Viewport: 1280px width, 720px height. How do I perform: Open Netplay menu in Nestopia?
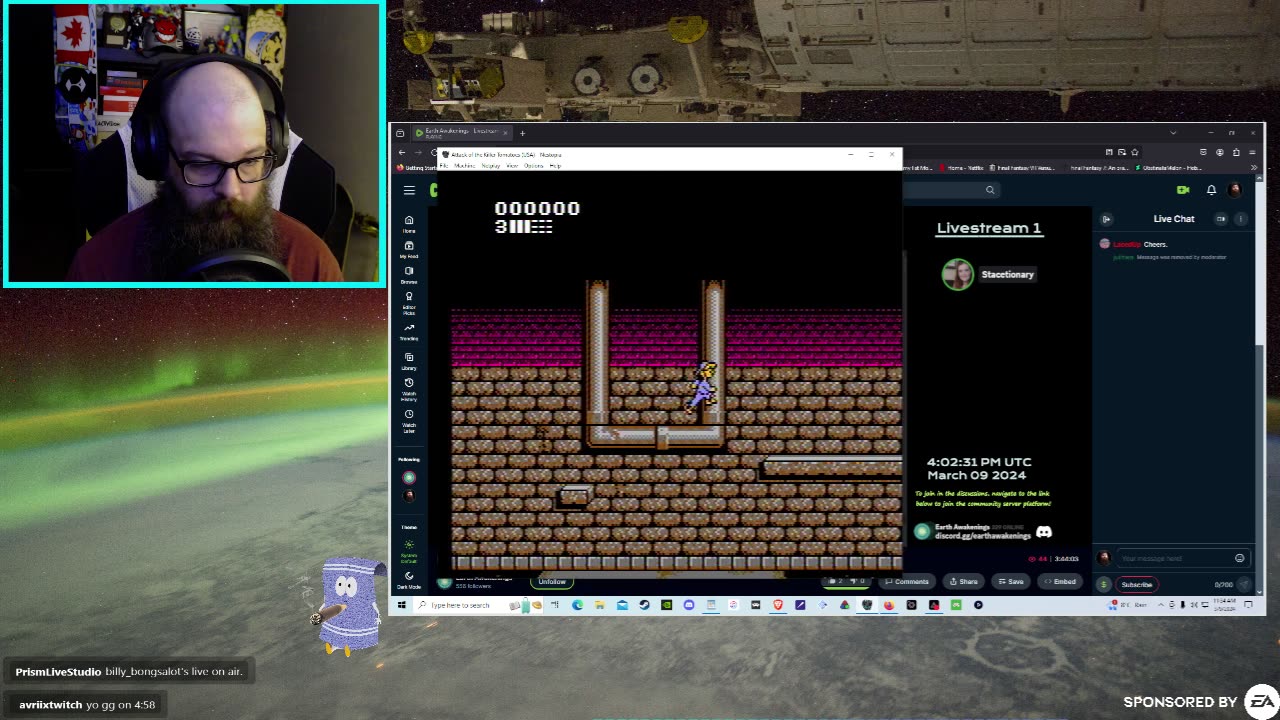[491, 166]
